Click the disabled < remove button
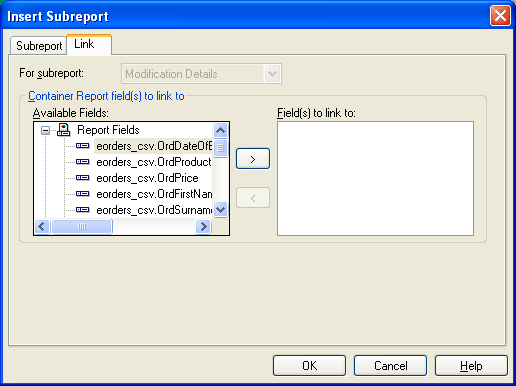Screen dimensions: 516x386 (x=253, y=198)
